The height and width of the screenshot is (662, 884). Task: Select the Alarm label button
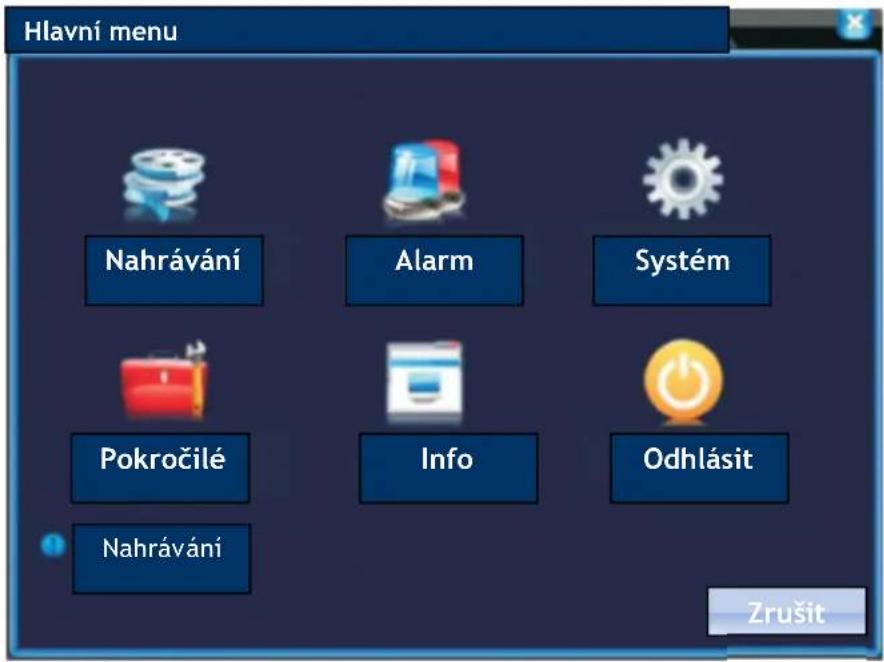click(434, 271)
